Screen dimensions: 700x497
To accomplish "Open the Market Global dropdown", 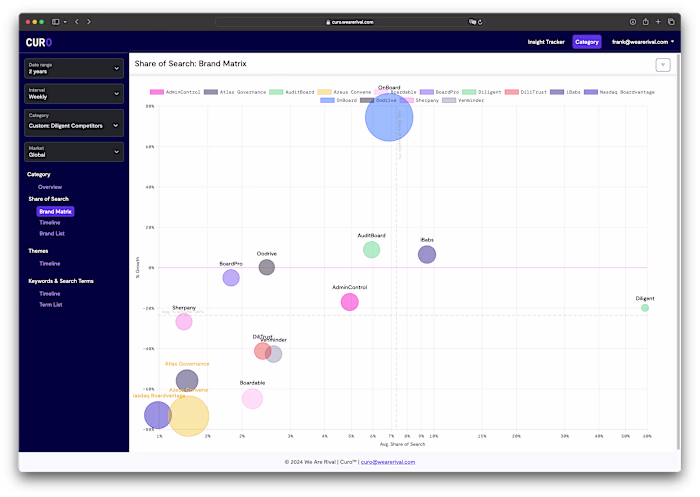I will [74, 152].
